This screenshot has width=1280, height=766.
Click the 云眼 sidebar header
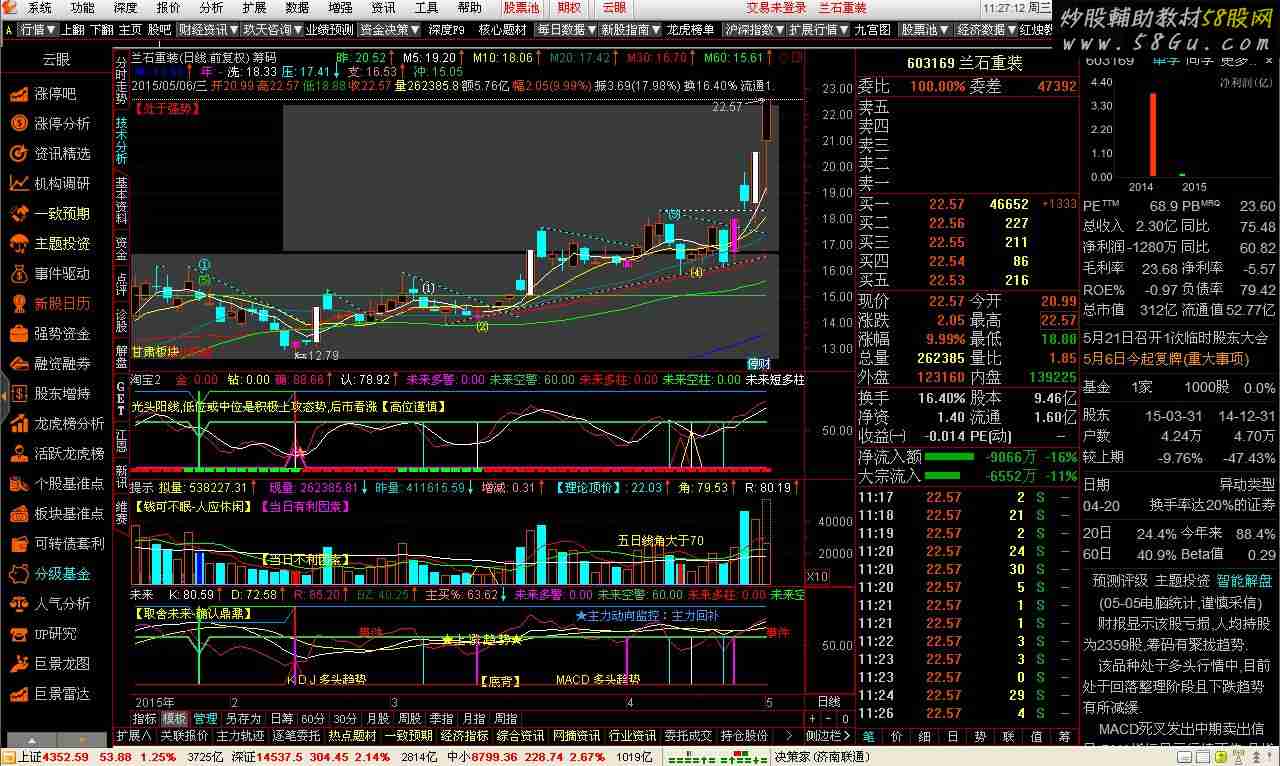[x=56, y=60]
